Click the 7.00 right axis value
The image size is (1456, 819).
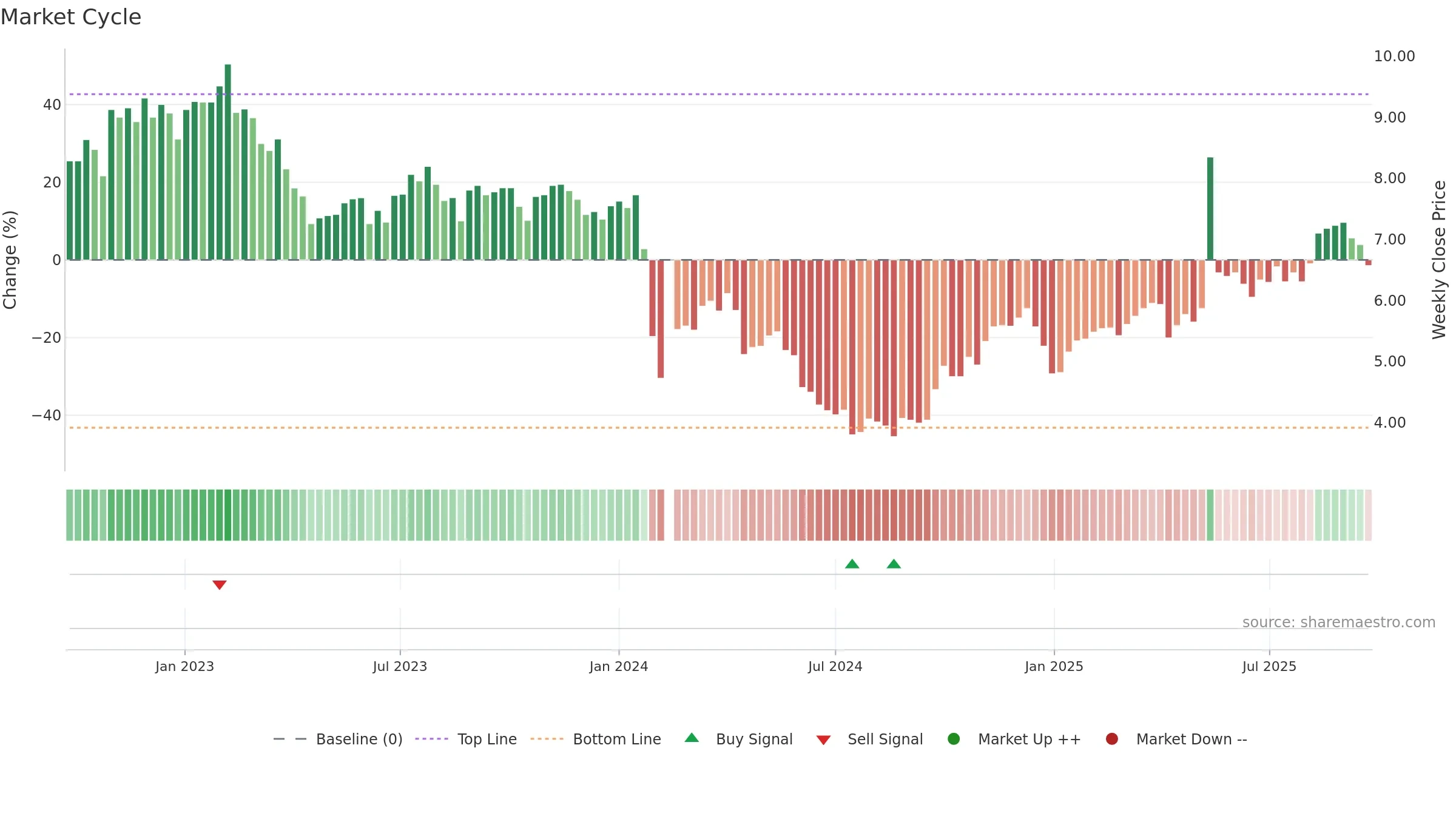pyautogui.click(x=1390, y=239)
